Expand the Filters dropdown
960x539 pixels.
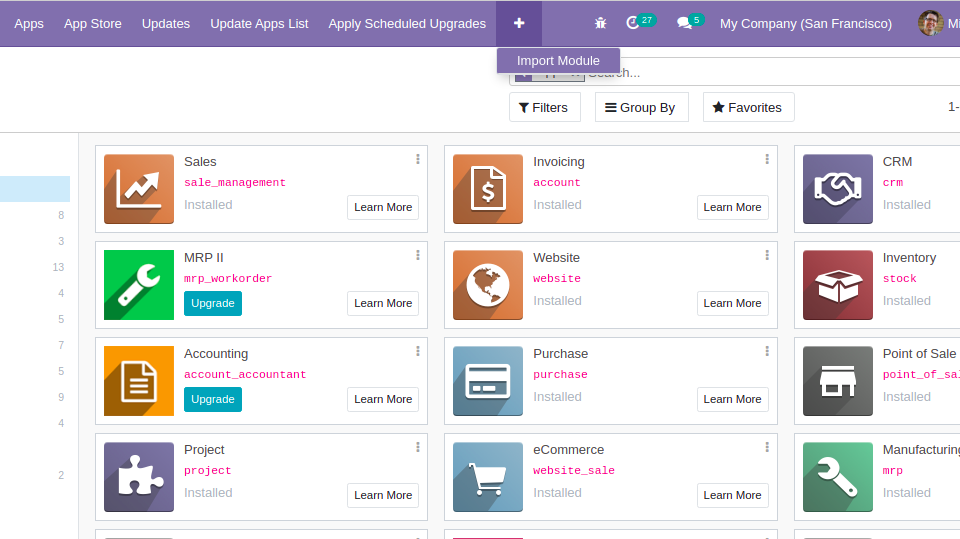tap(544, 107)
